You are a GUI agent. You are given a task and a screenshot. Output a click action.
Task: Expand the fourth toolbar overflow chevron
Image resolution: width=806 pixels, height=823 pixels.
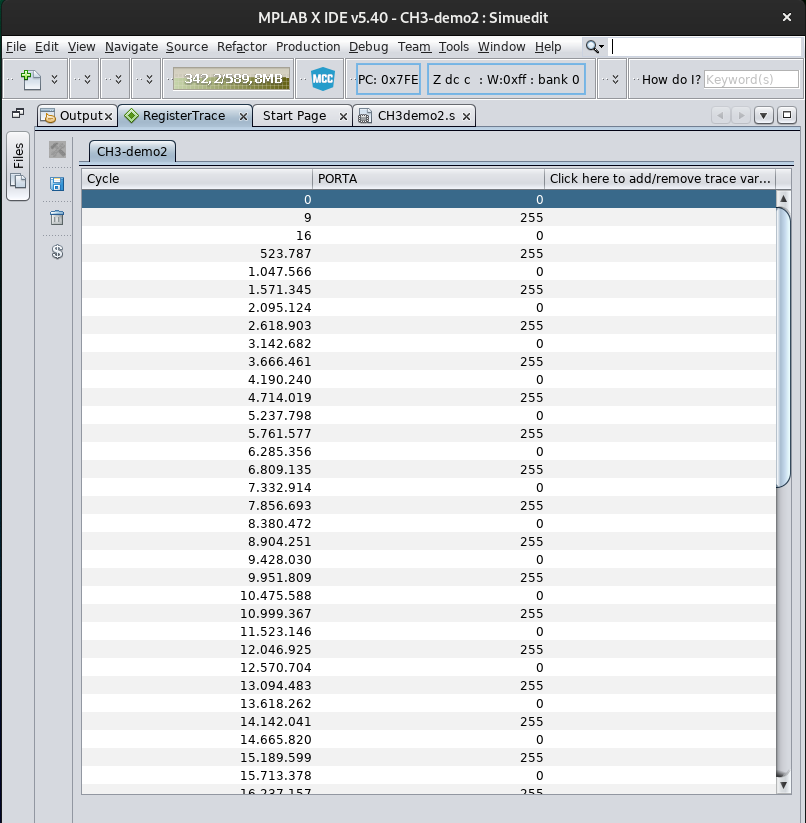tap(150, 79)
